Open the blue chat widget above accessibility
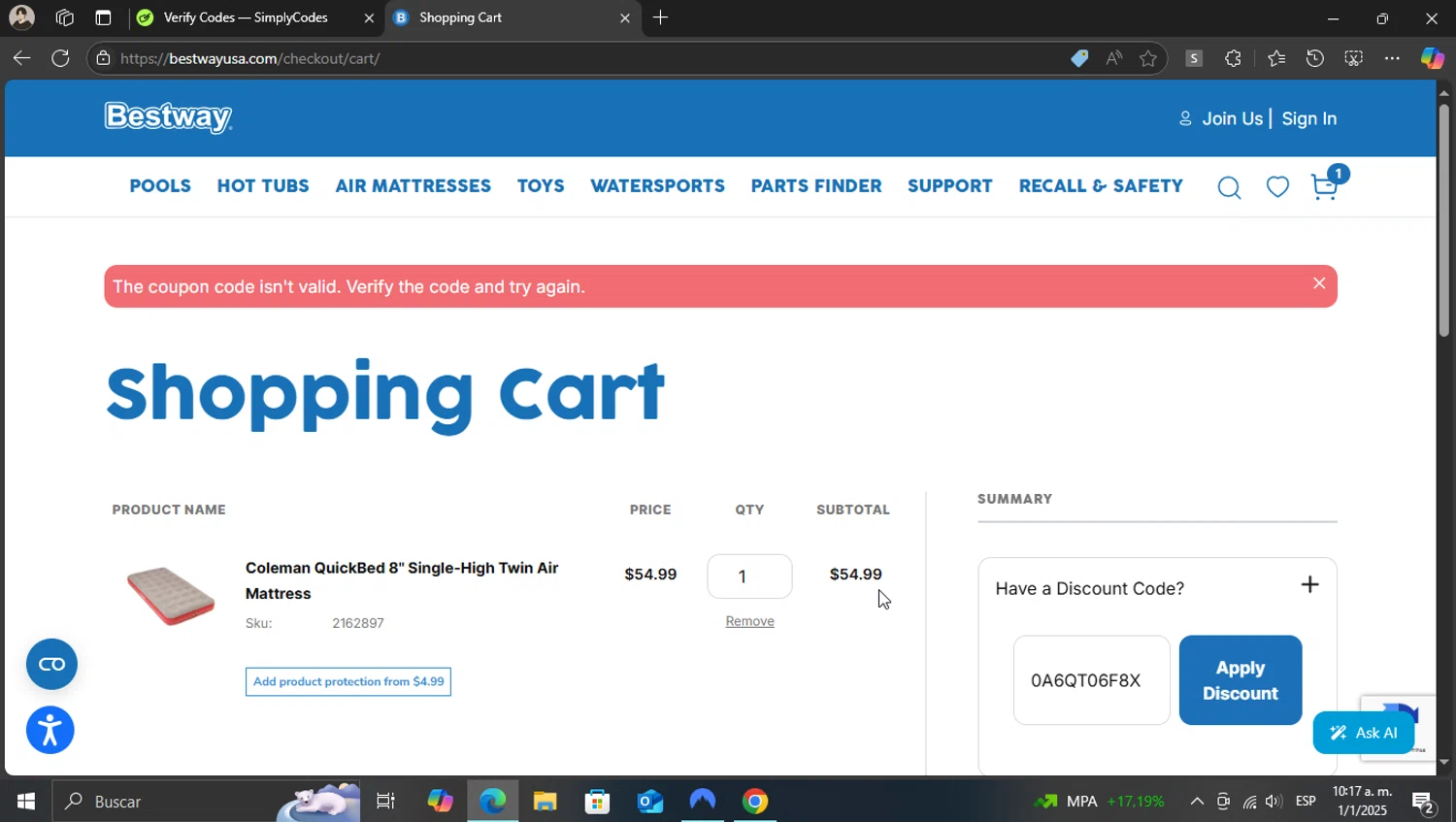1456x822 pixels. (51, 664)
